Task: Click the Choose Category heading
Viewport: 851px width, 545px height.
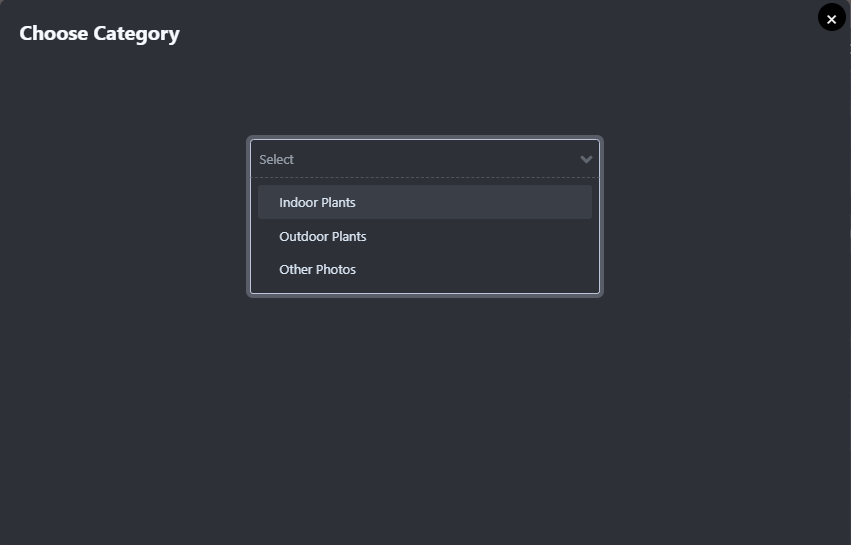Action: [99, 33]
